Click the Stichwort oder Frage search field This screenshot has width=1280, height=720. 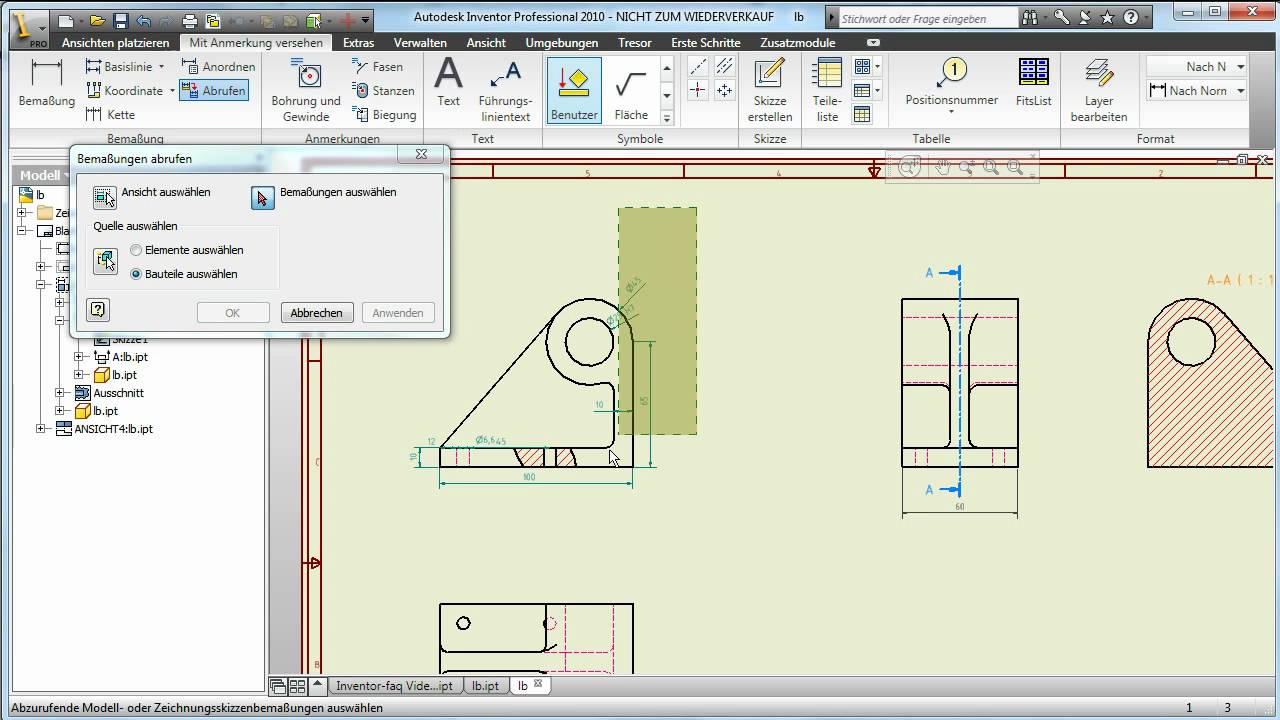click(926, 18)
